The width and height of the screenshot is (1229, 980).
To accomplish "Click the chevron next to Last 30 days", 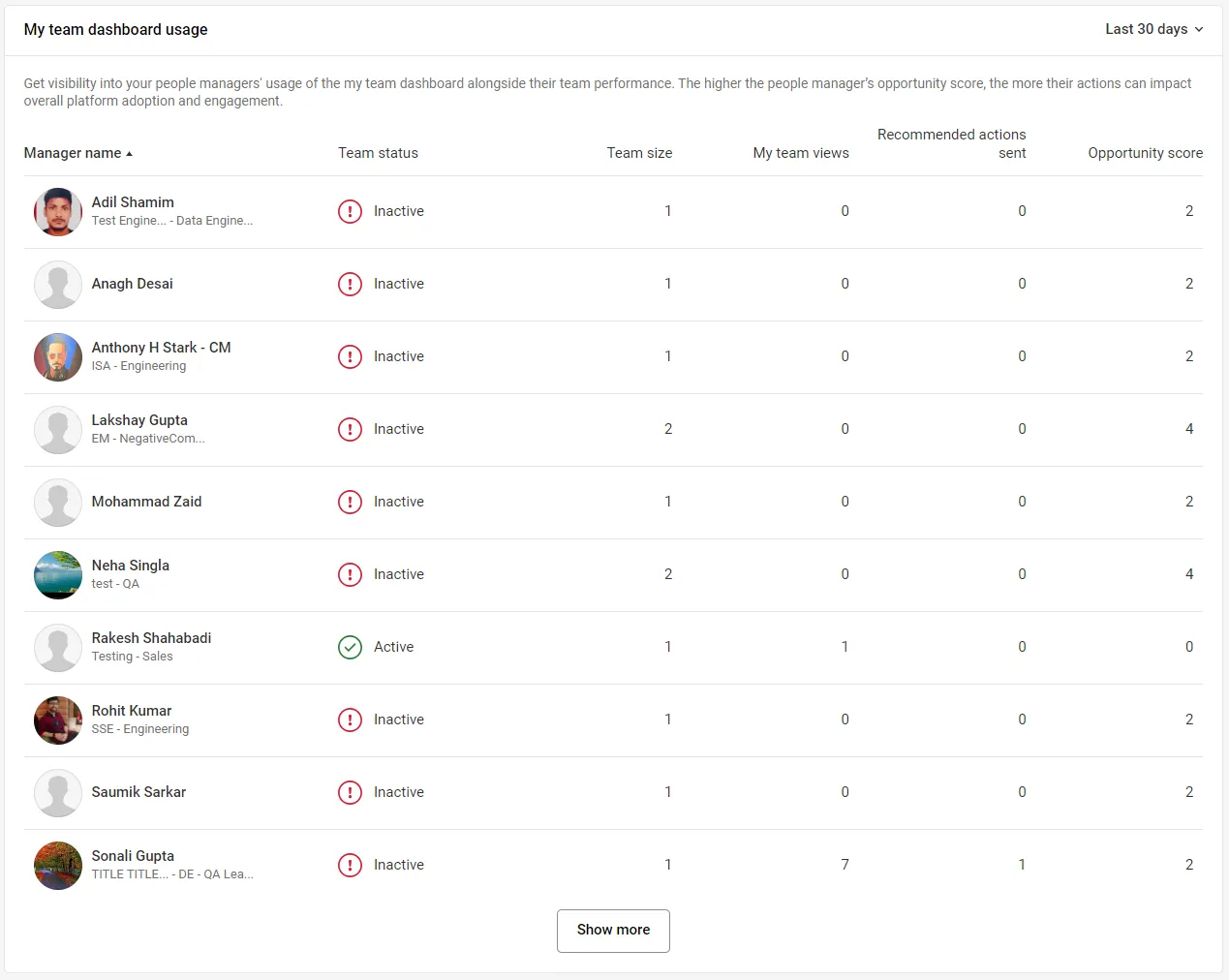I will [1199, 30].
